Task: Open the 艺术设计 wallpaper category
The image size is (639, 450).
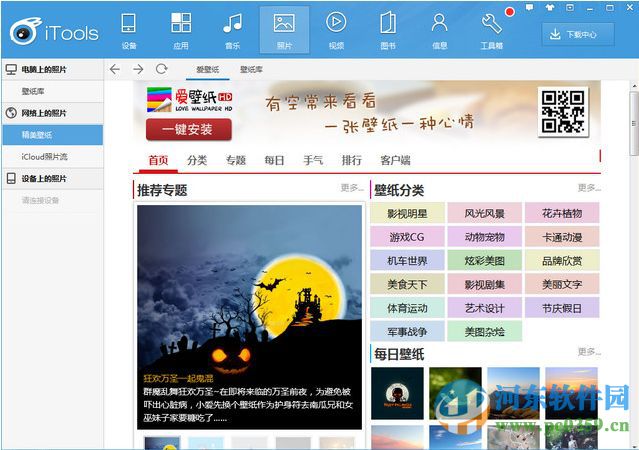Action: [x=485, y=308]
